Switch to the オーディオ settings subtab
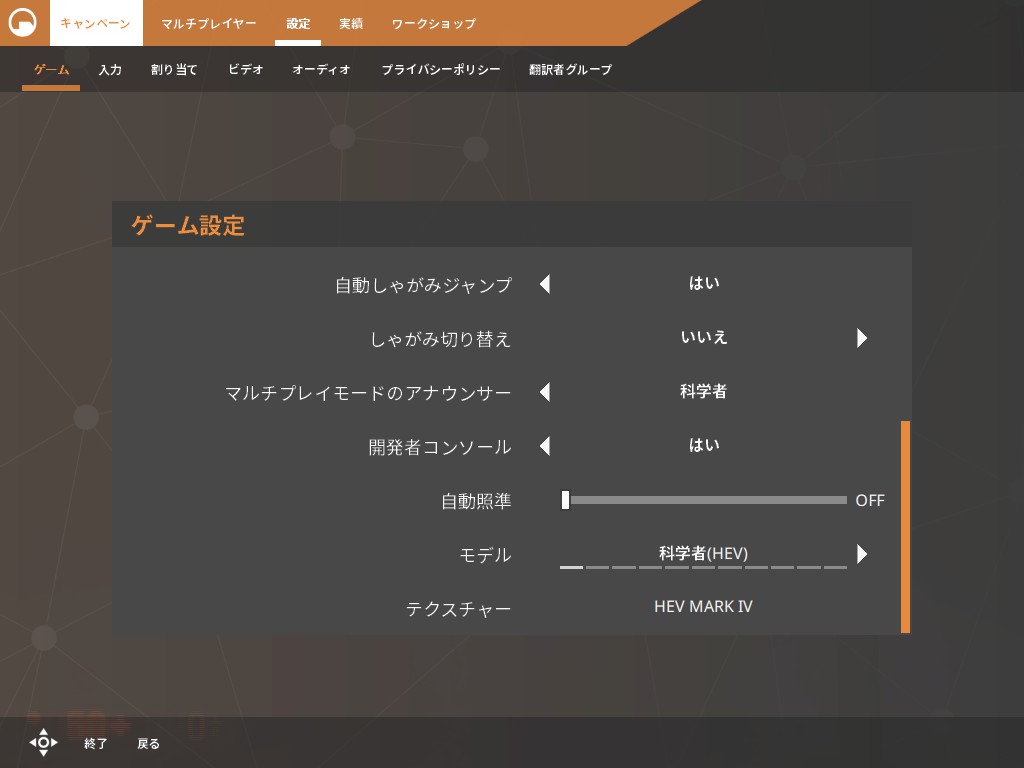Screen dimensions: 1024x768 point(321,69)
